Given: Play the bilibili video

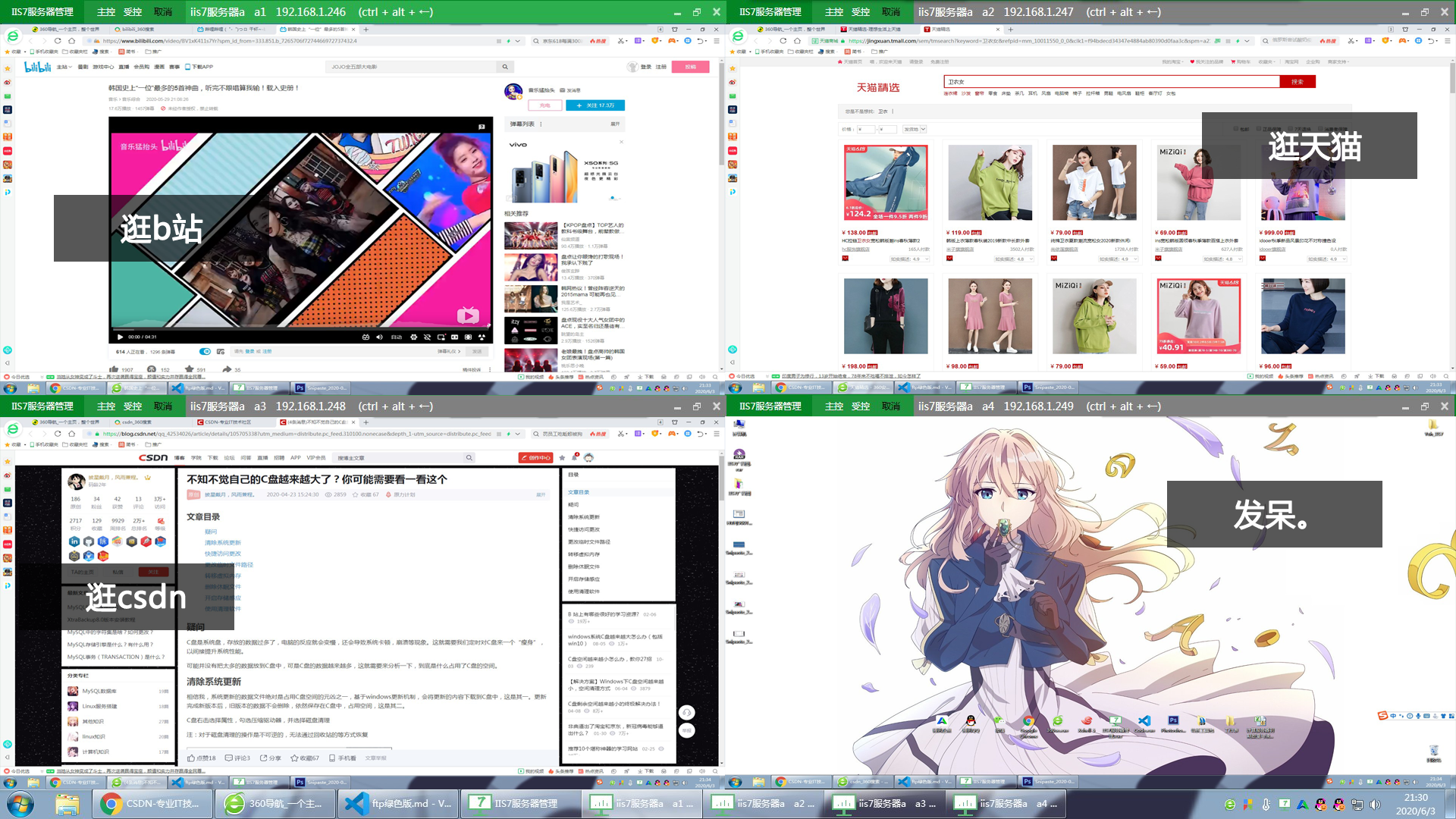Looking at the screenshot, I should point(120,337).
